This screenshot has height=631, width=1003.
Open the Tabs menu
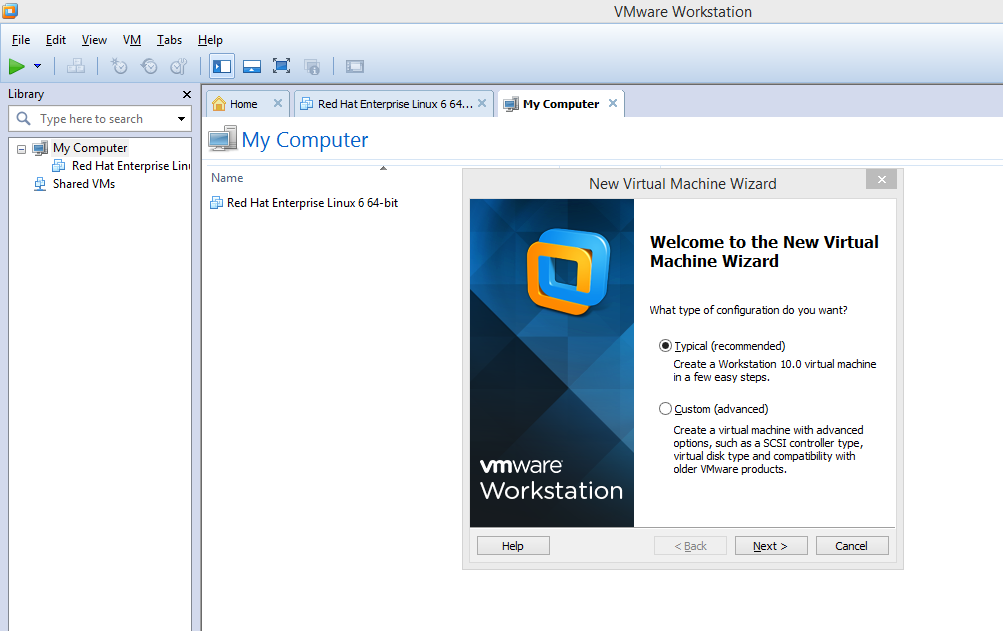pos(170,40)
